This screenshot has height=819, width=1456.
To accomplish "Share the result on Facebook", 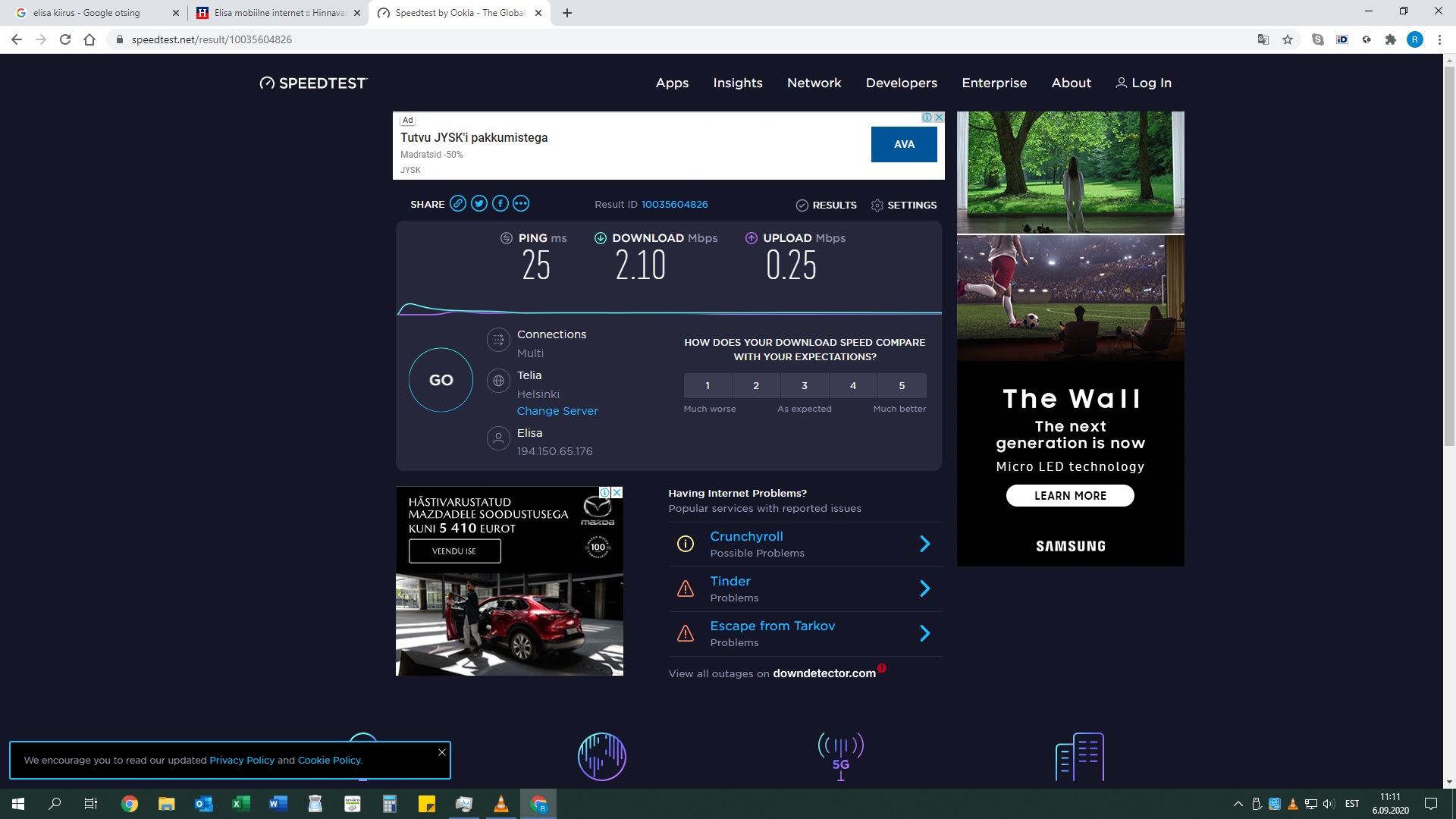I will click(x=500, y=203).
